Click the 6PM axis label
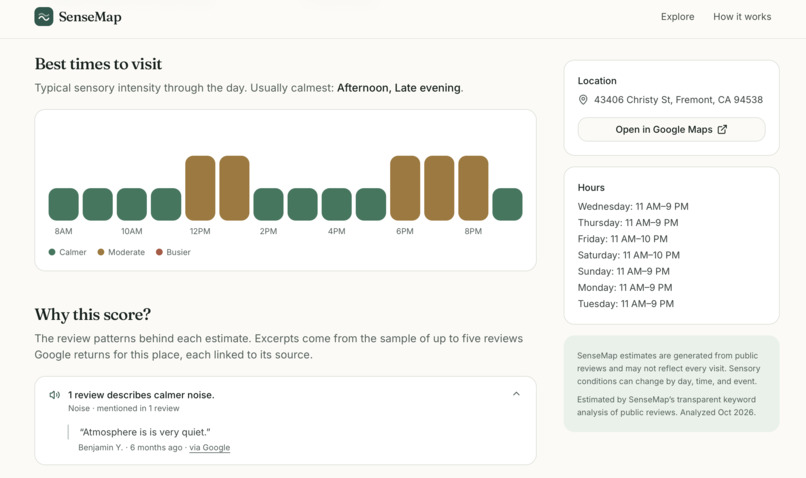This screenshot has height=478, width=806. point(405,231)
